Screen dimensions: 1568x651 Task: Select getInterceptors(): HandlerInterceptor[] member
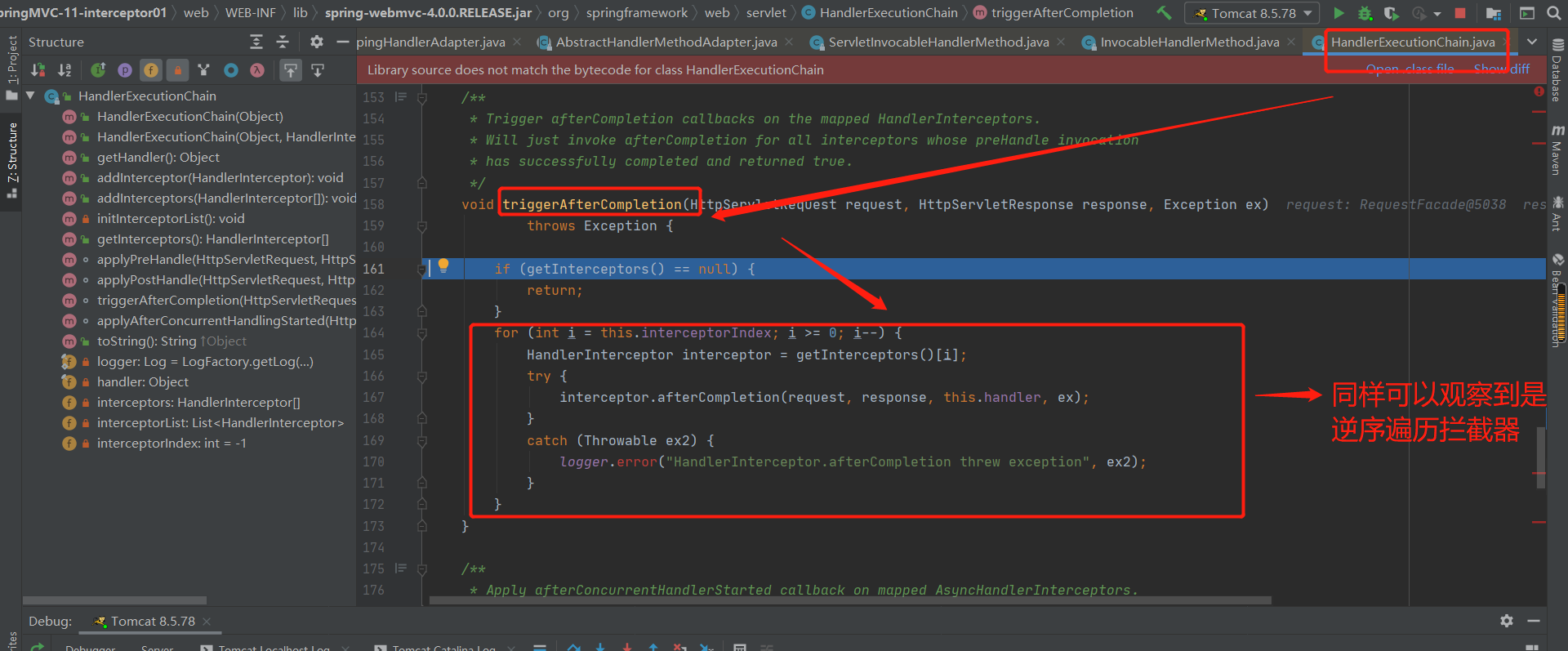pos(212,239)
